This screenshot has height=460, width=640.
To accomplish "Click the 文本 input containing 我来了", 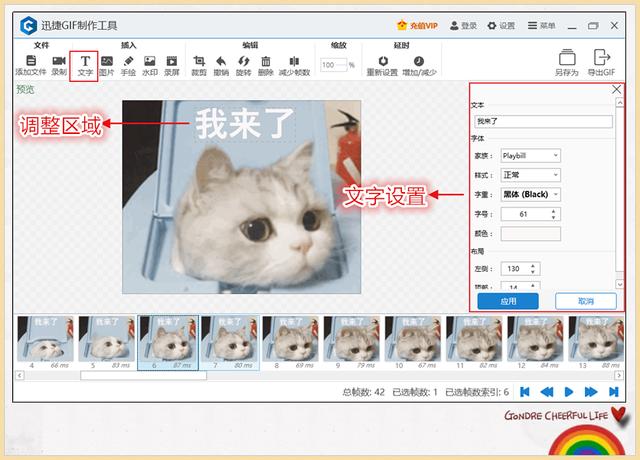I will pyautogui.click(x=543, y=121).
